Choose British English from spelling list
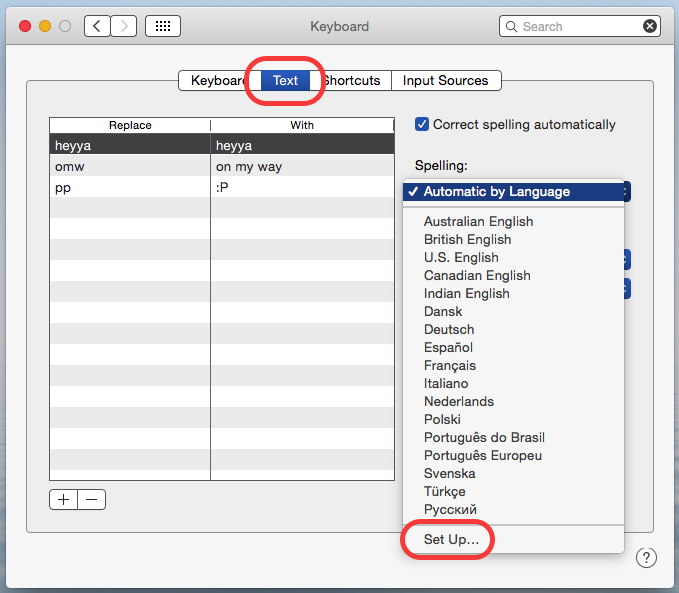The image size is (679, 593). [x=467, y=239]
